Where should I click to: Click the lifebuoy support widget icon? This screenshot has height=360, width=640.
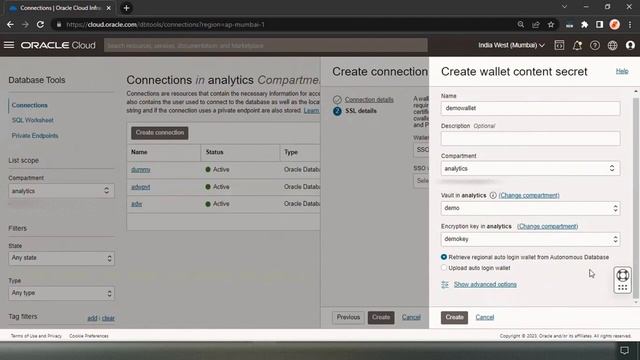coord(622,275)
